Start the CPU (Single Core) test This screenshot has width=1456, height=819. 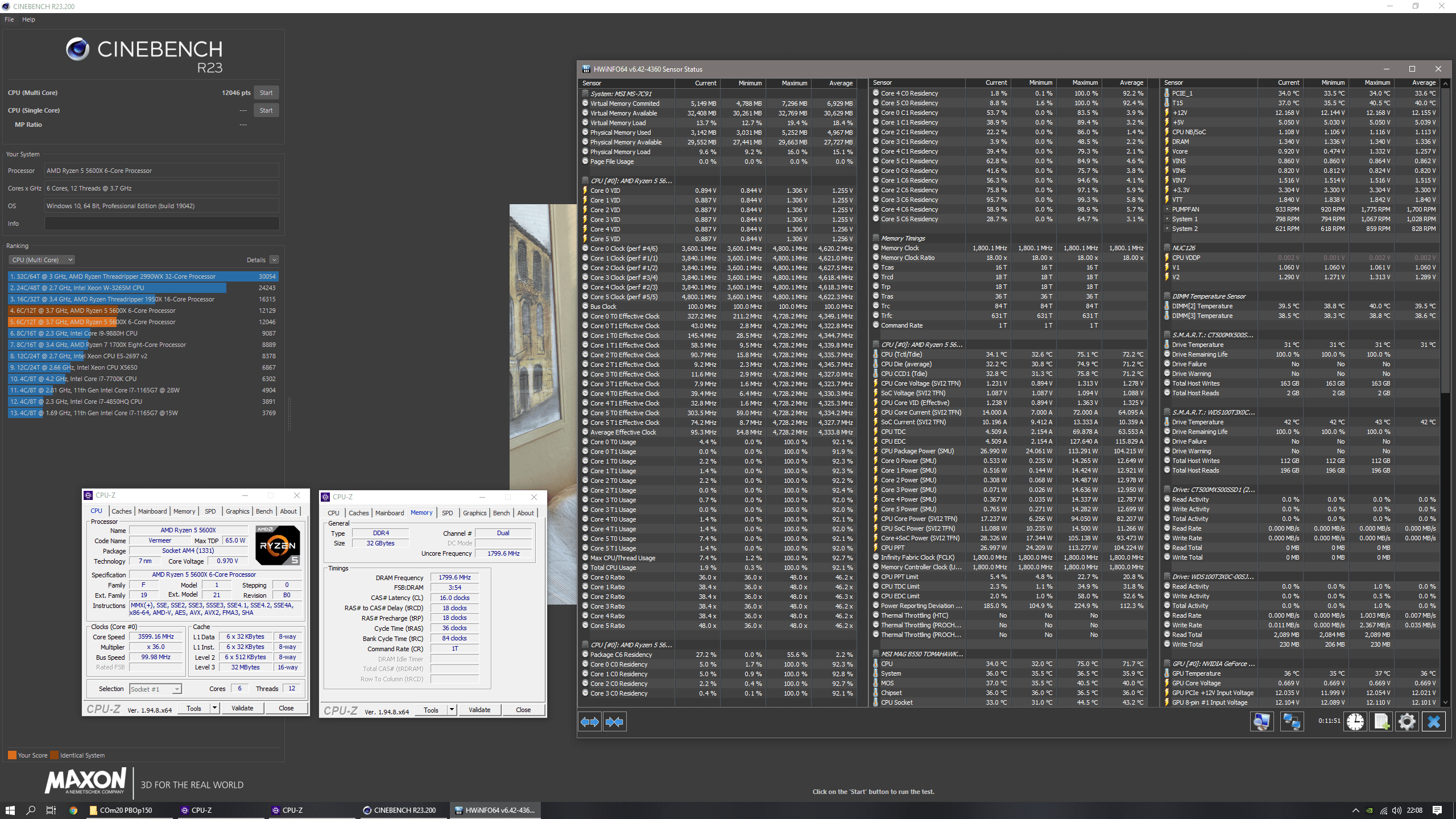(266, 110)
